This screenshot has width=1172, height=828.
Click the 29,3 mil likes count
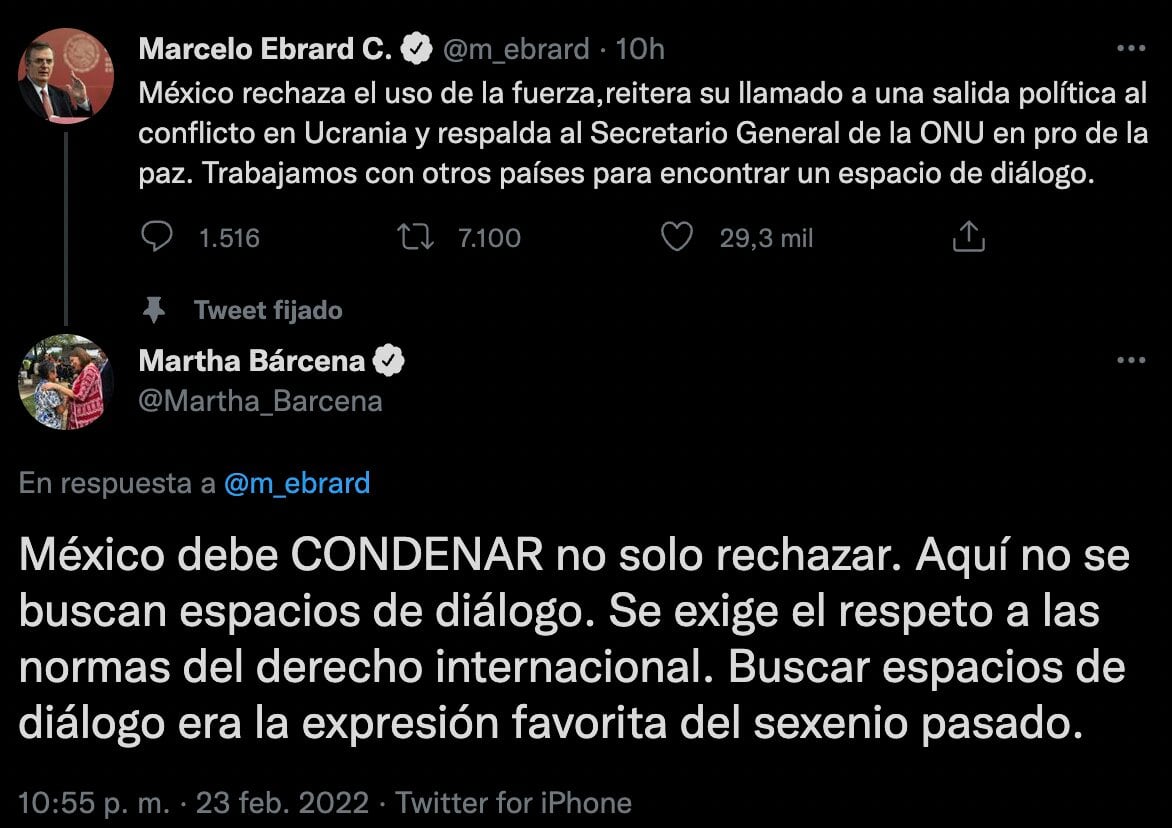765,237
